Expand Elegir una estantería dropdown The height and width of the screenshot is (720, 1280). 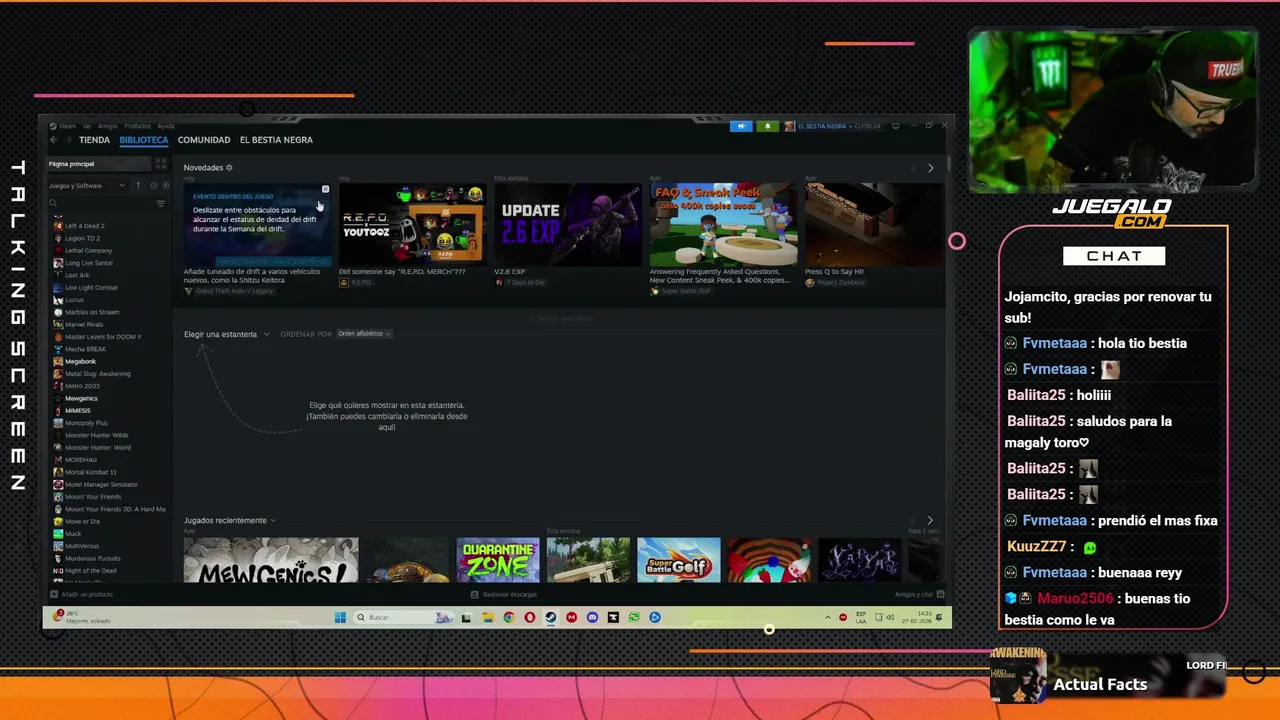point(226,334)
